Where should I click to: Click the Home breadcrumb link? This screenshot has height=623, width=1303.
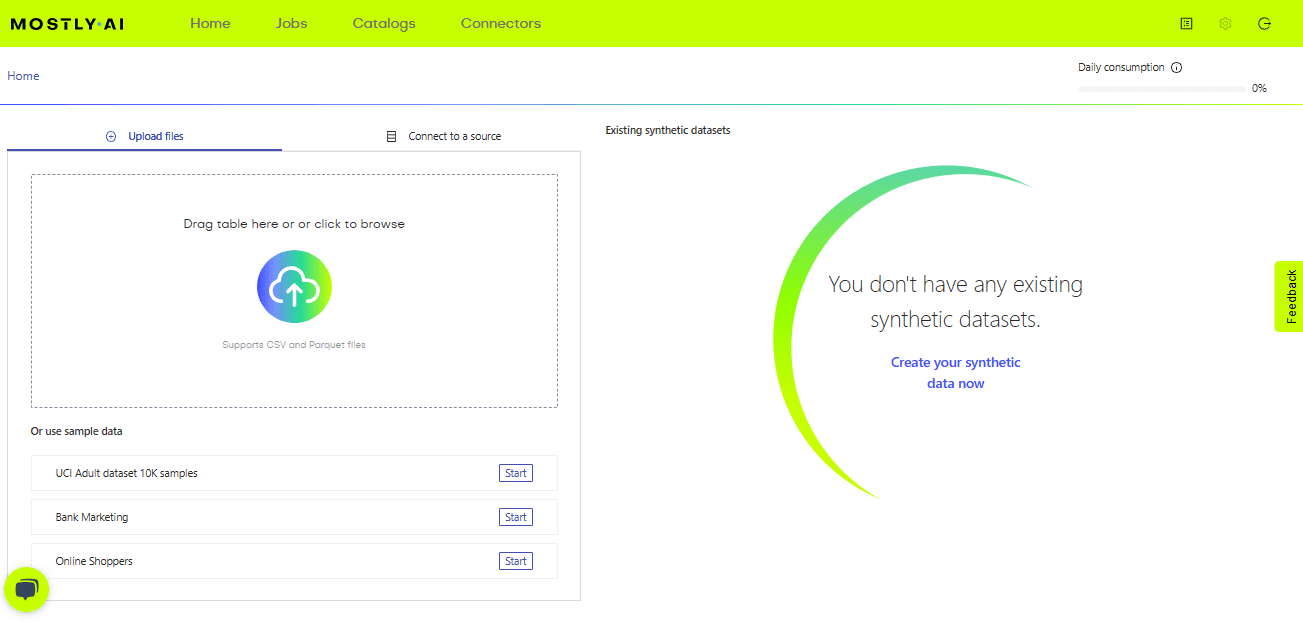(23, 76)
